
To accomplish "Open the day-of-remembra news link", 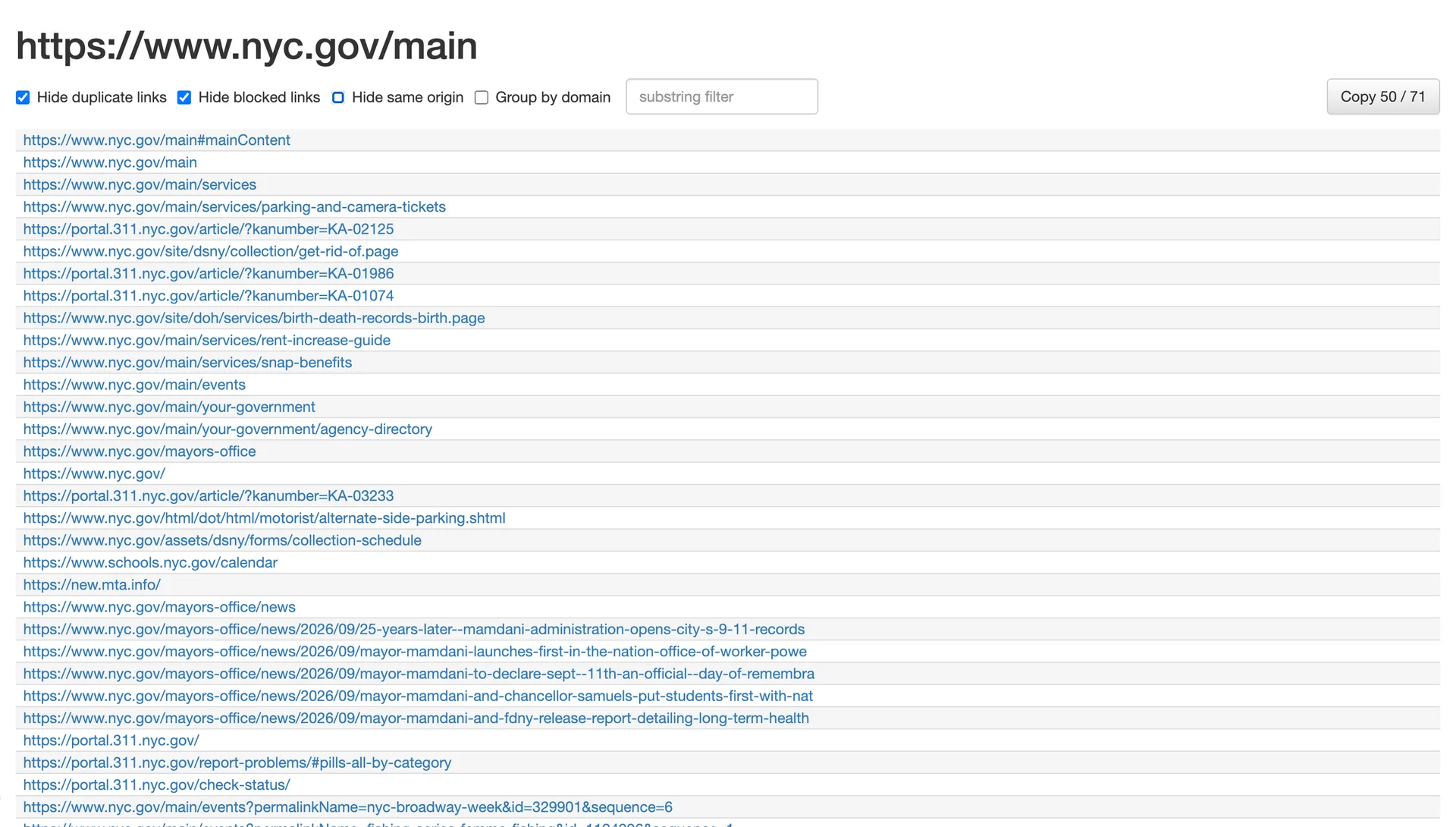I will [419, 674].
